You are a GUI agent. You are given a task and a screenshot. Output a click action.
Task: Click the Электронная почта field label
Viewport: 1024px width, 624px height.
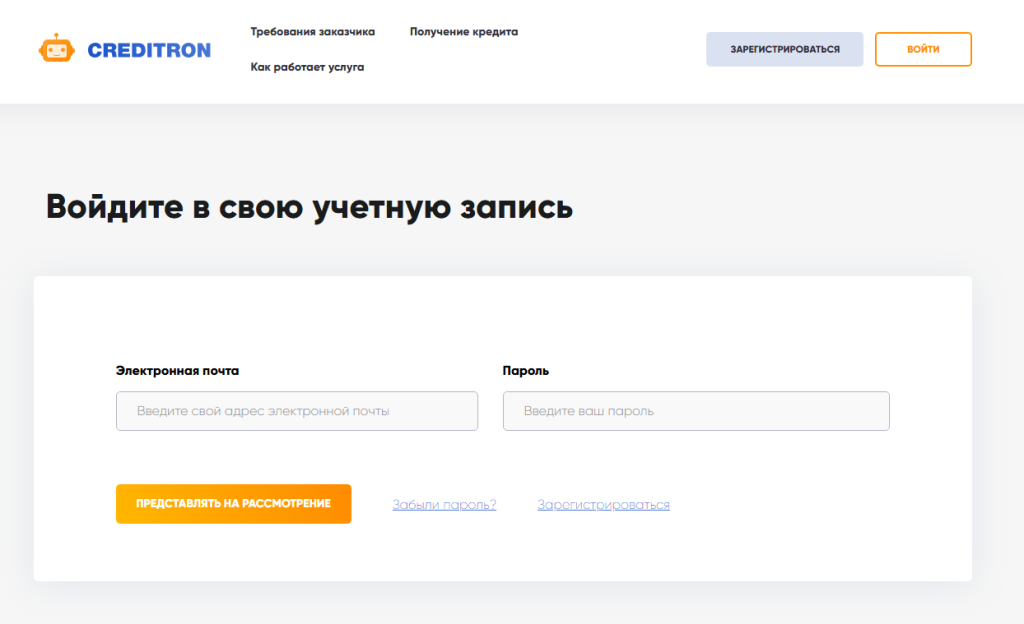(177, 370)
